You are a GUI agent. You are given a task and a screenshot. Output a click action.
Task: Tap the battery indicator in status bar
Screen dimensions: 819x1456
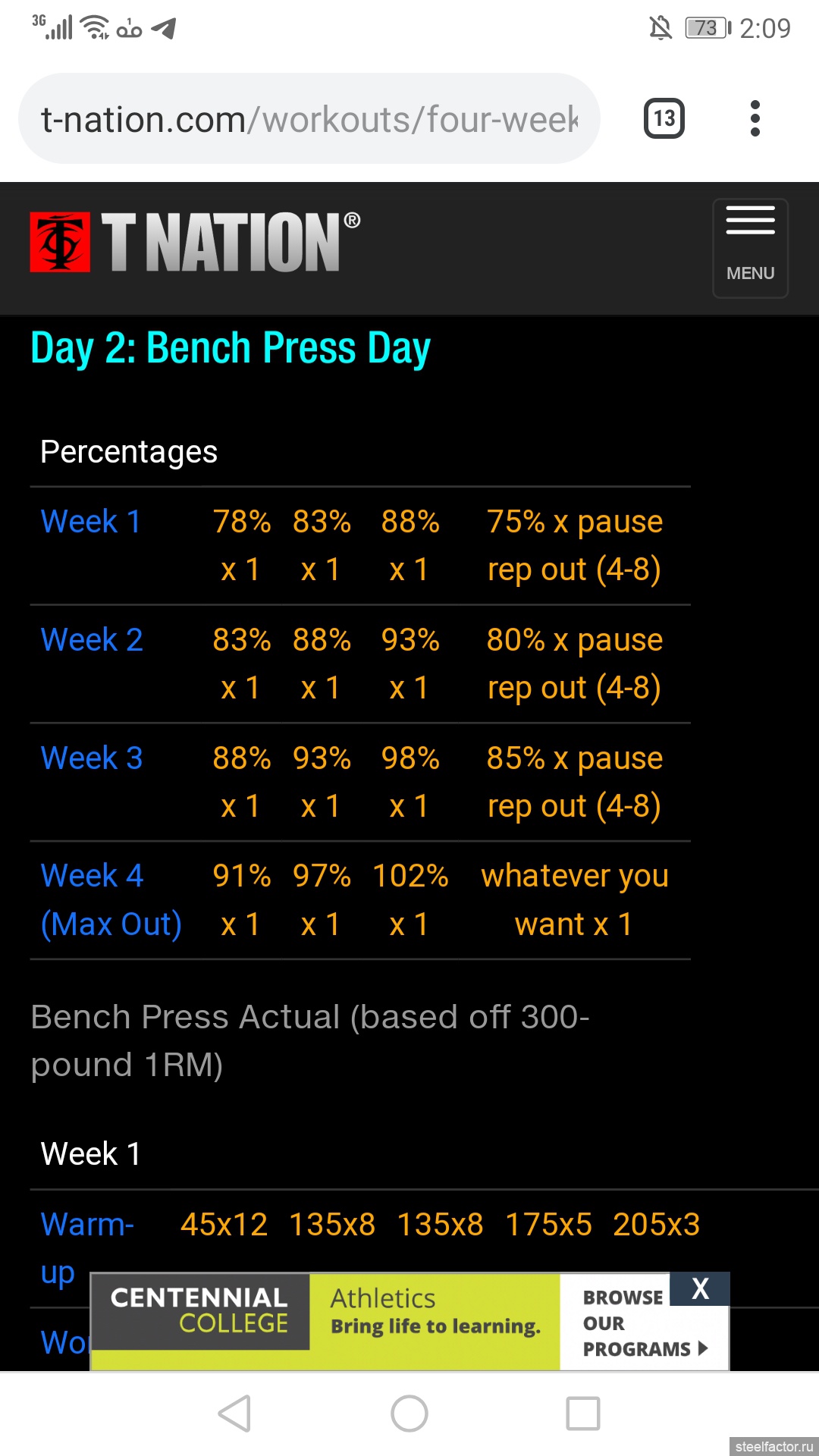708,28
